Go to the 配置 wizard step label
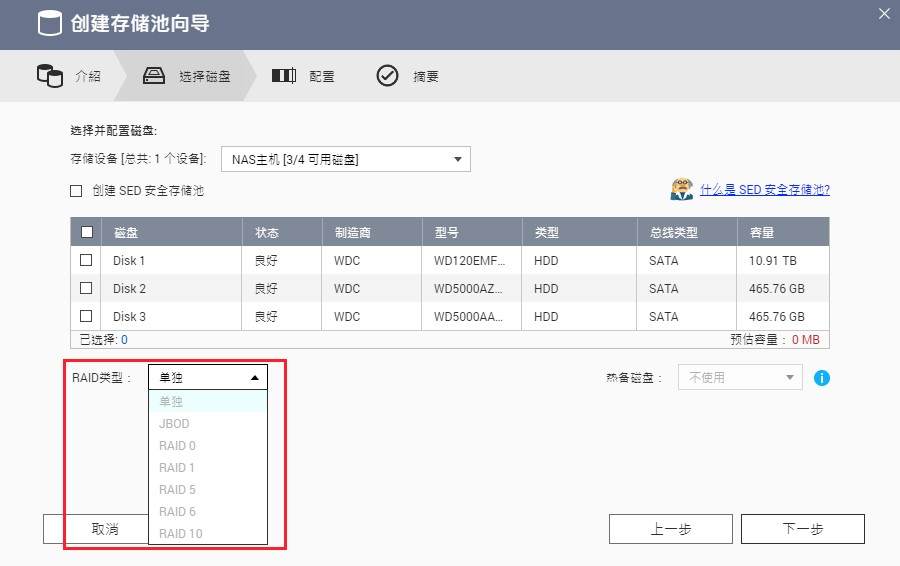Image resolution: width=900 pixels, height=566 pixels. [321, 76]
